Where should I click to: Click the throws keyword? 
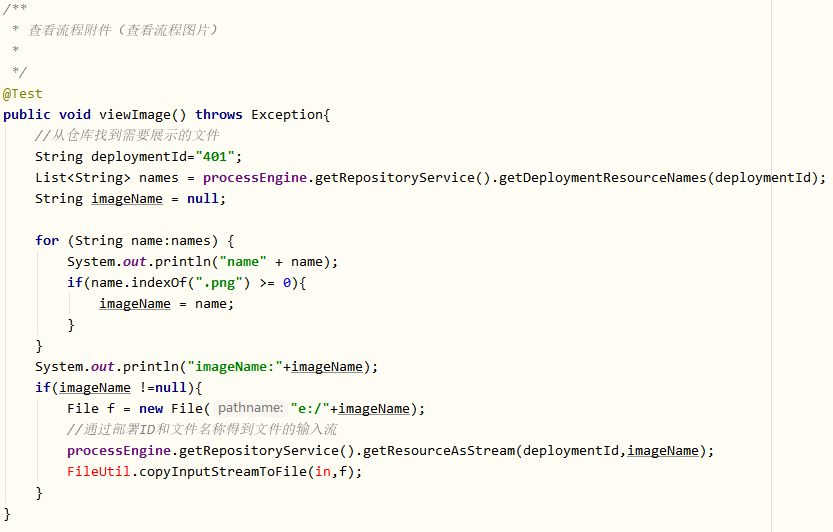coord(219,115)
